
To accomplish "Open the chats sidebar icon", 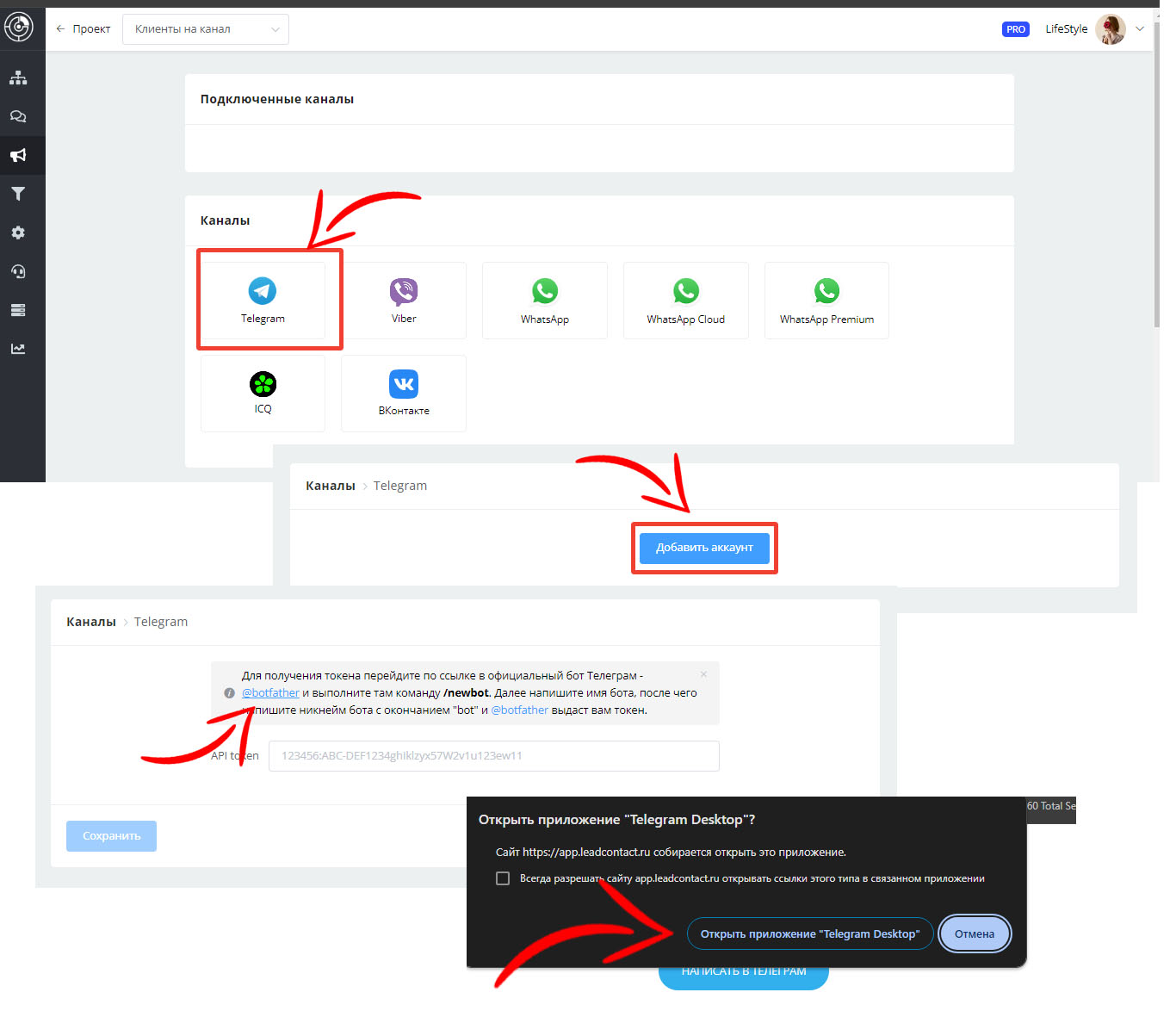I will [18, 116].
